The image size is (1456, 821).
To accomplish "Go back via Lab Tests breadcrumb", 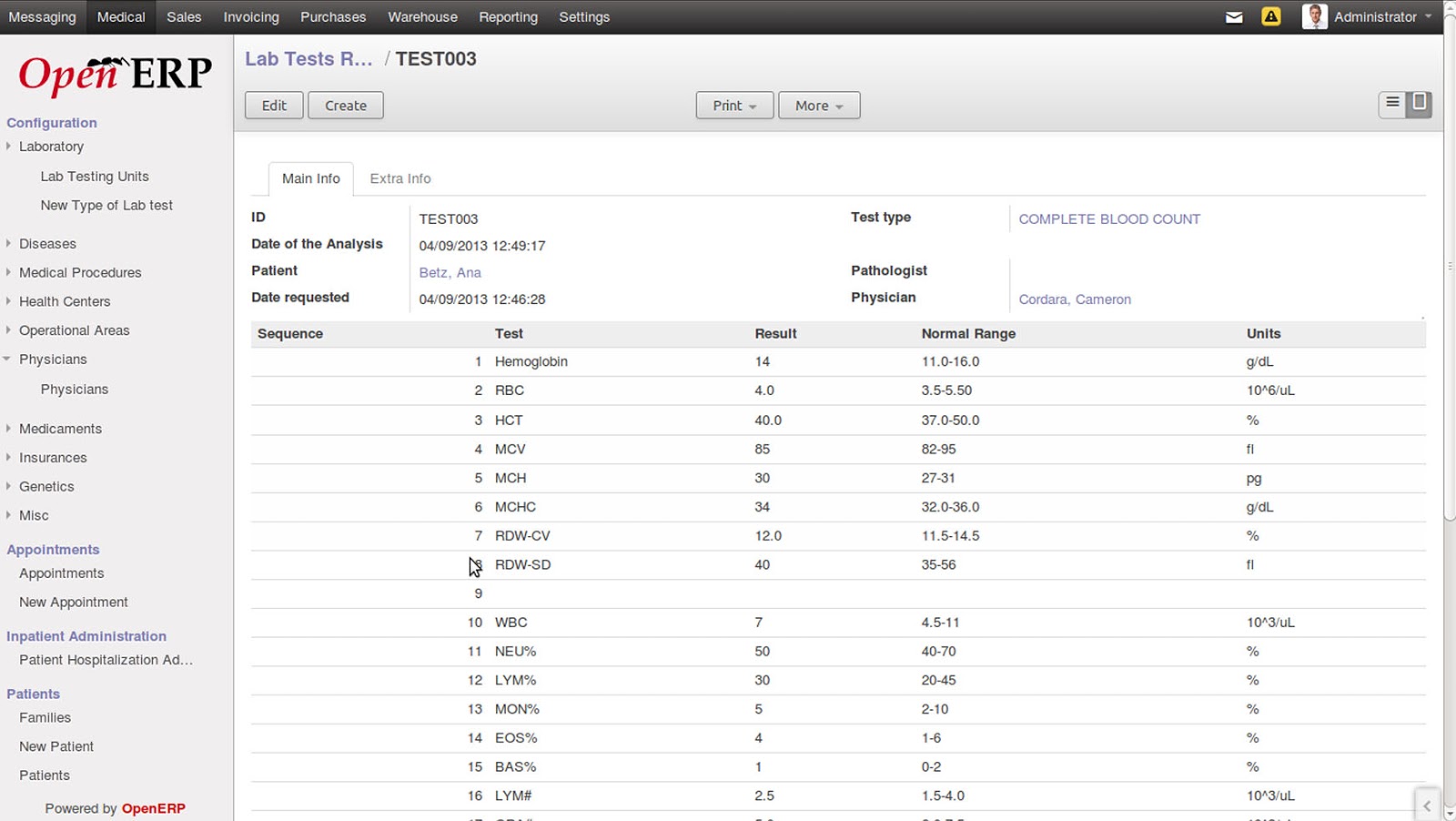I will (x=308, y=59).
